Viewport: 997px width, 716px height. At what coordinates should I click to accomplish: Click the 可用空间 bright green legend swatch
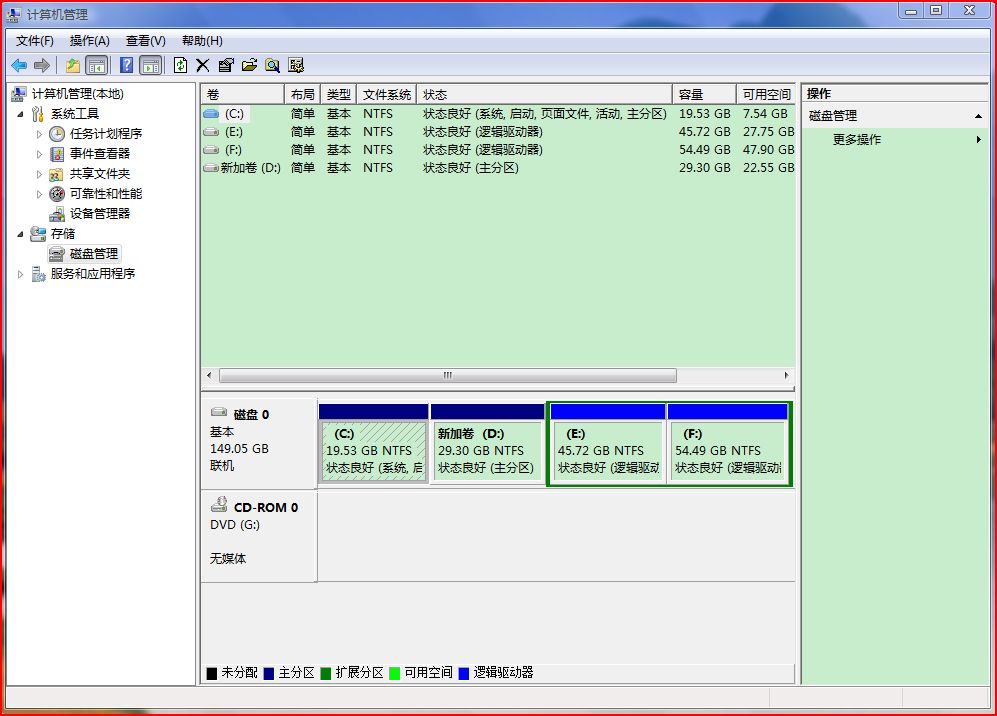click(394, 673)
